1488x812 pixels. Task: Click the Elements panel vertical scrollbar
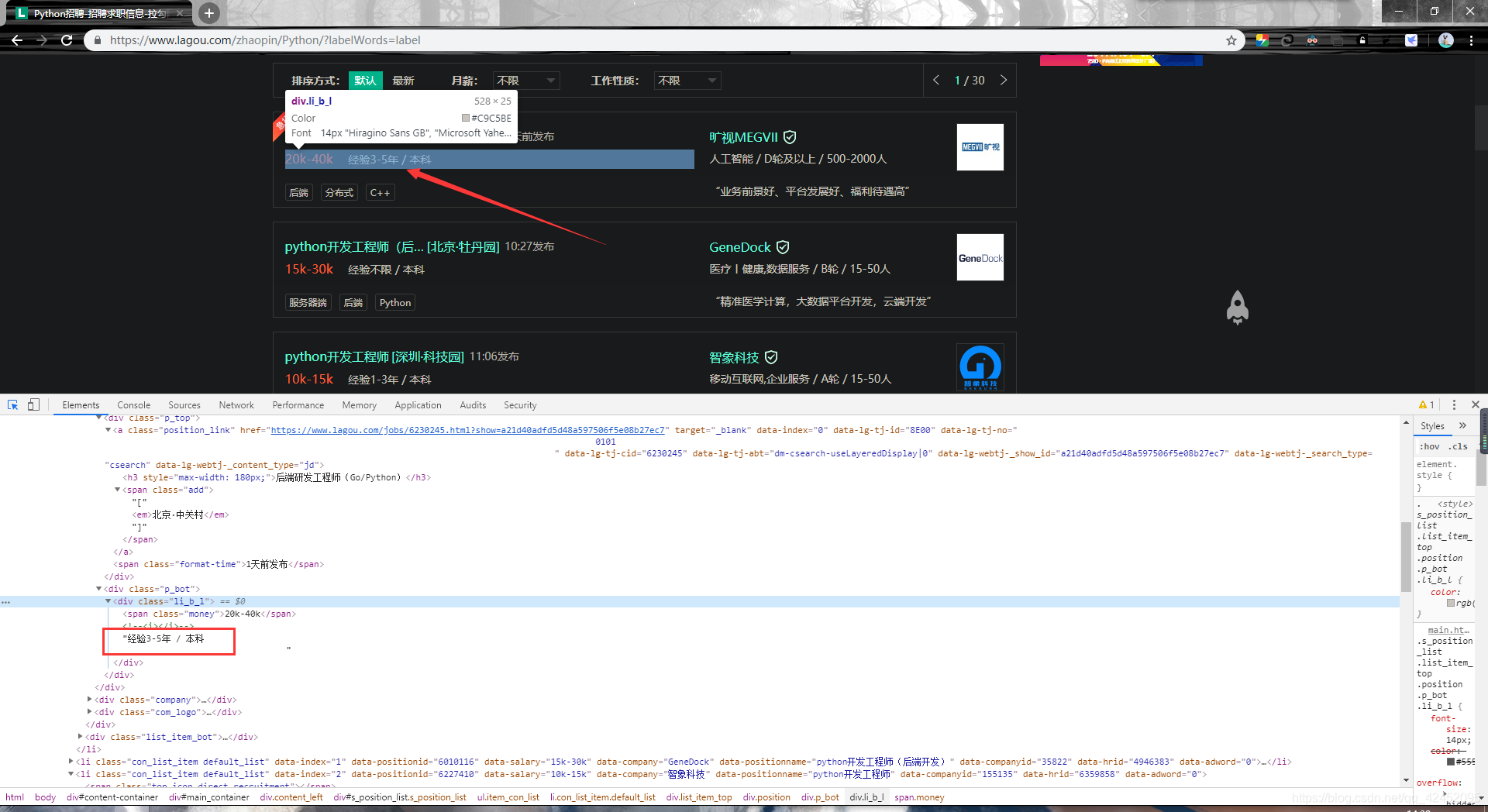click(x=1406, y=556)
